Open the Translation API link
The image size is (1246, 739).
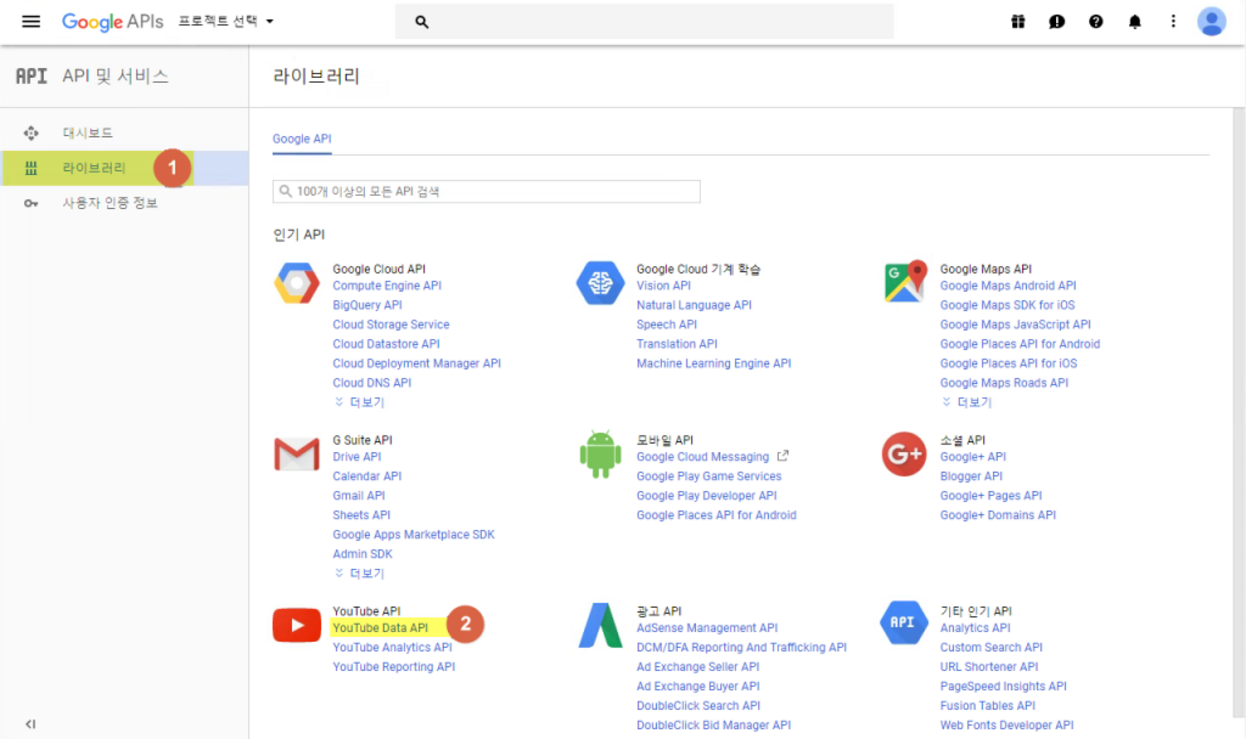click(x=677, y=344)
